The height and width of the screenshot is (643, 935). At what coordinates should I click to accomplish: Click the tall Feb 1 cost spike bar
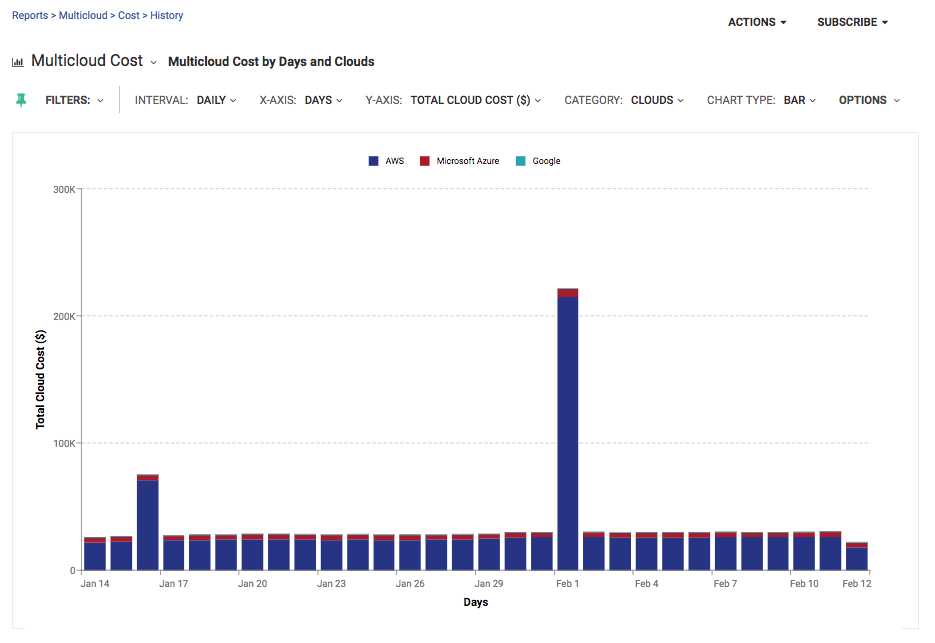point(567,430)
